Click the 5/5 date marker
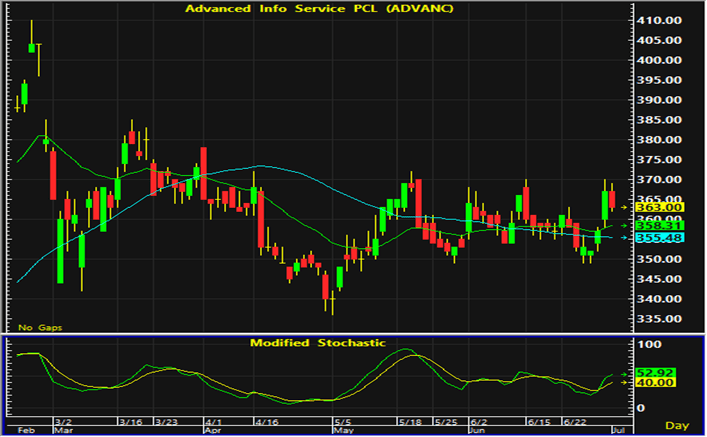707x437 pixels. point(343,422)
